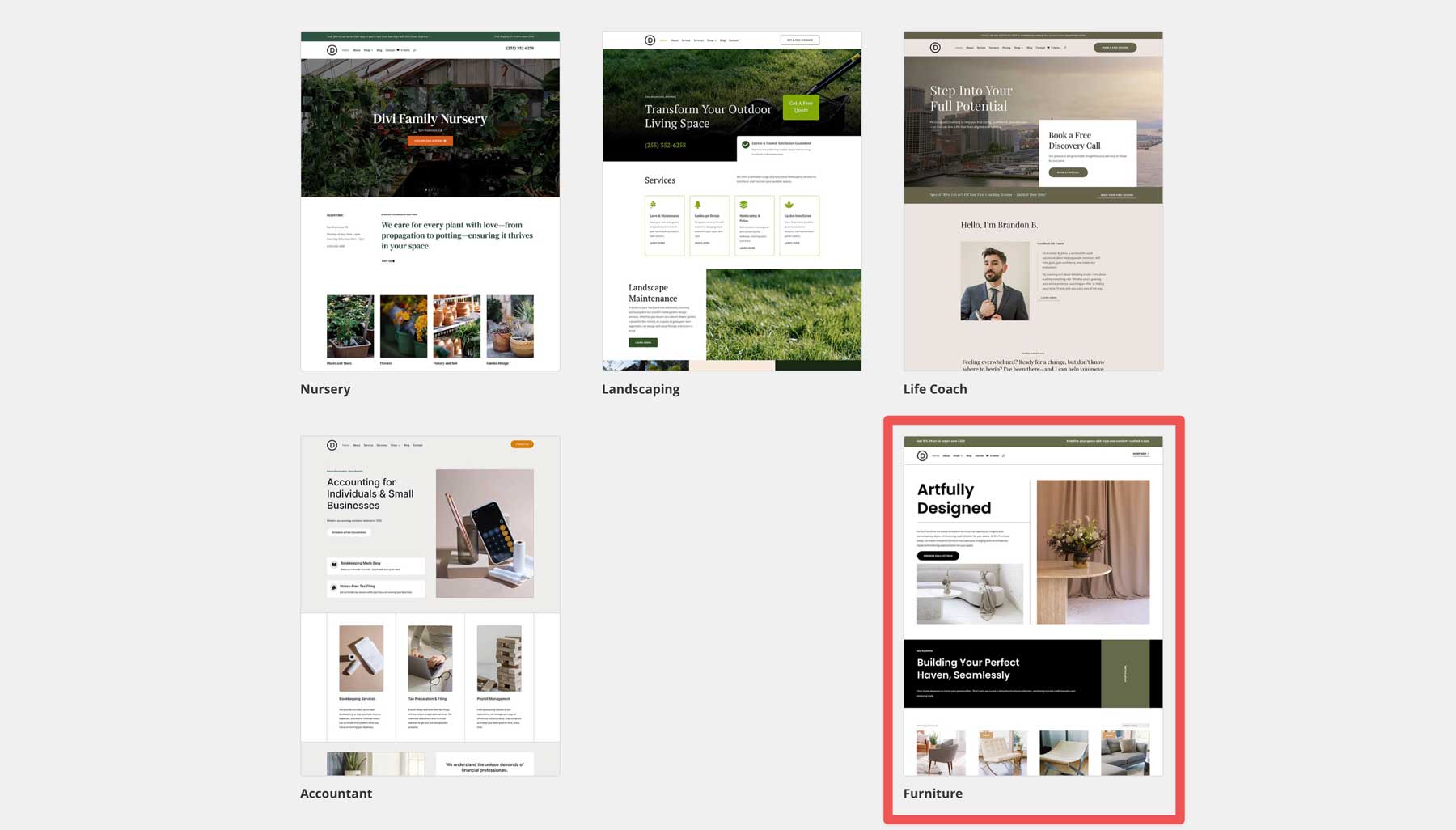
Task: Click the Garden Installation sprout icon
Action: 789,204
